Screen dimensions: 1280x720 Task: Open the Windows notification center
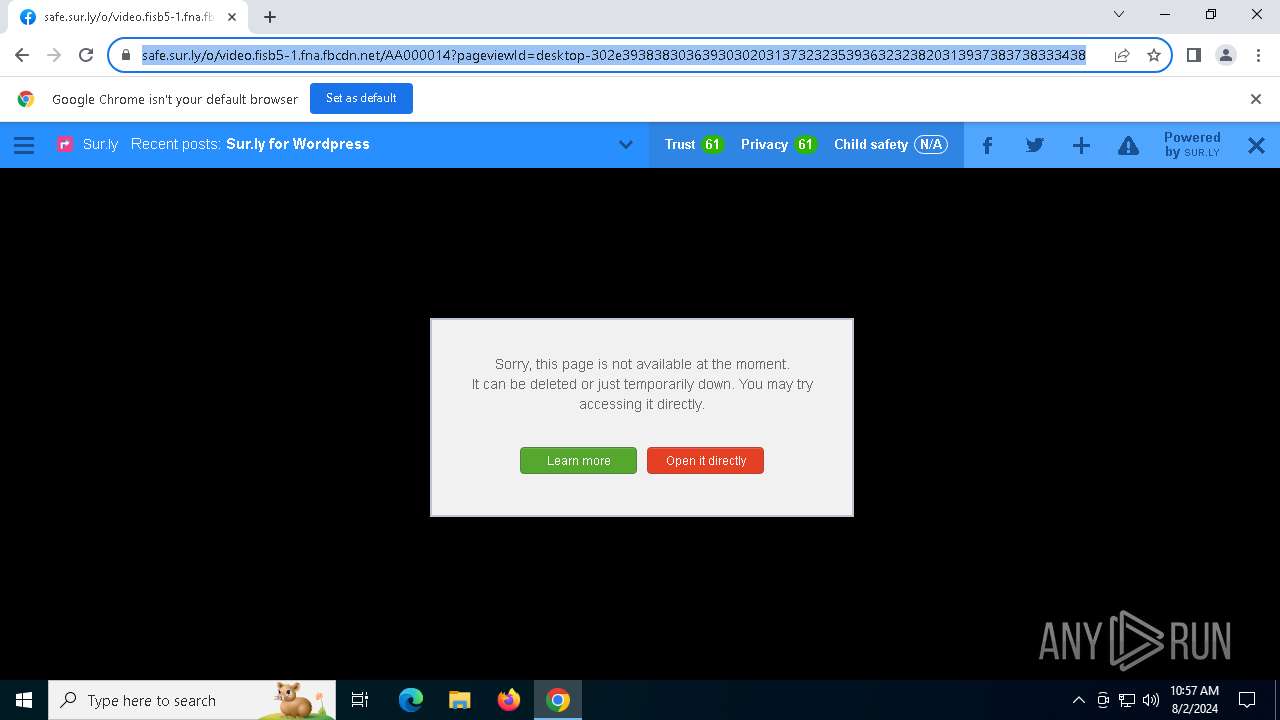[1247, 700]
